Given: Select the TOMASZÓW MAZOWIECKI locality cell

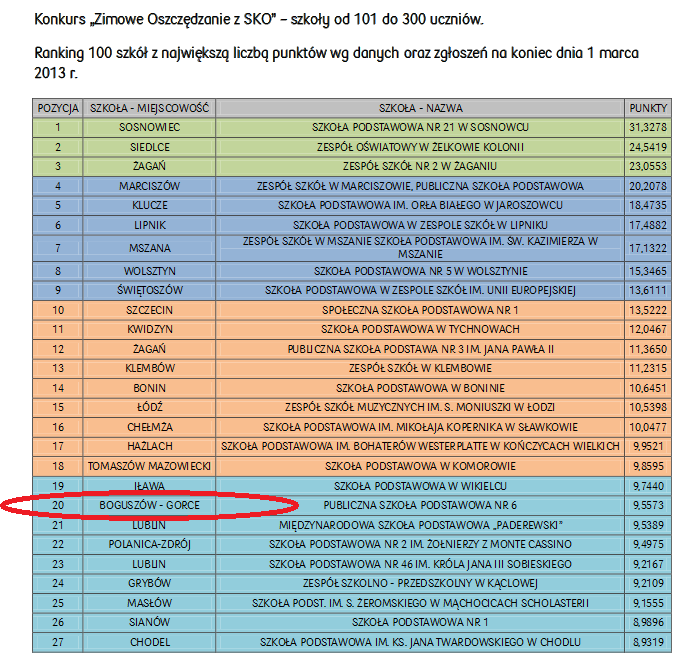Looking at the screenshot, I should (x=149, y=467).
